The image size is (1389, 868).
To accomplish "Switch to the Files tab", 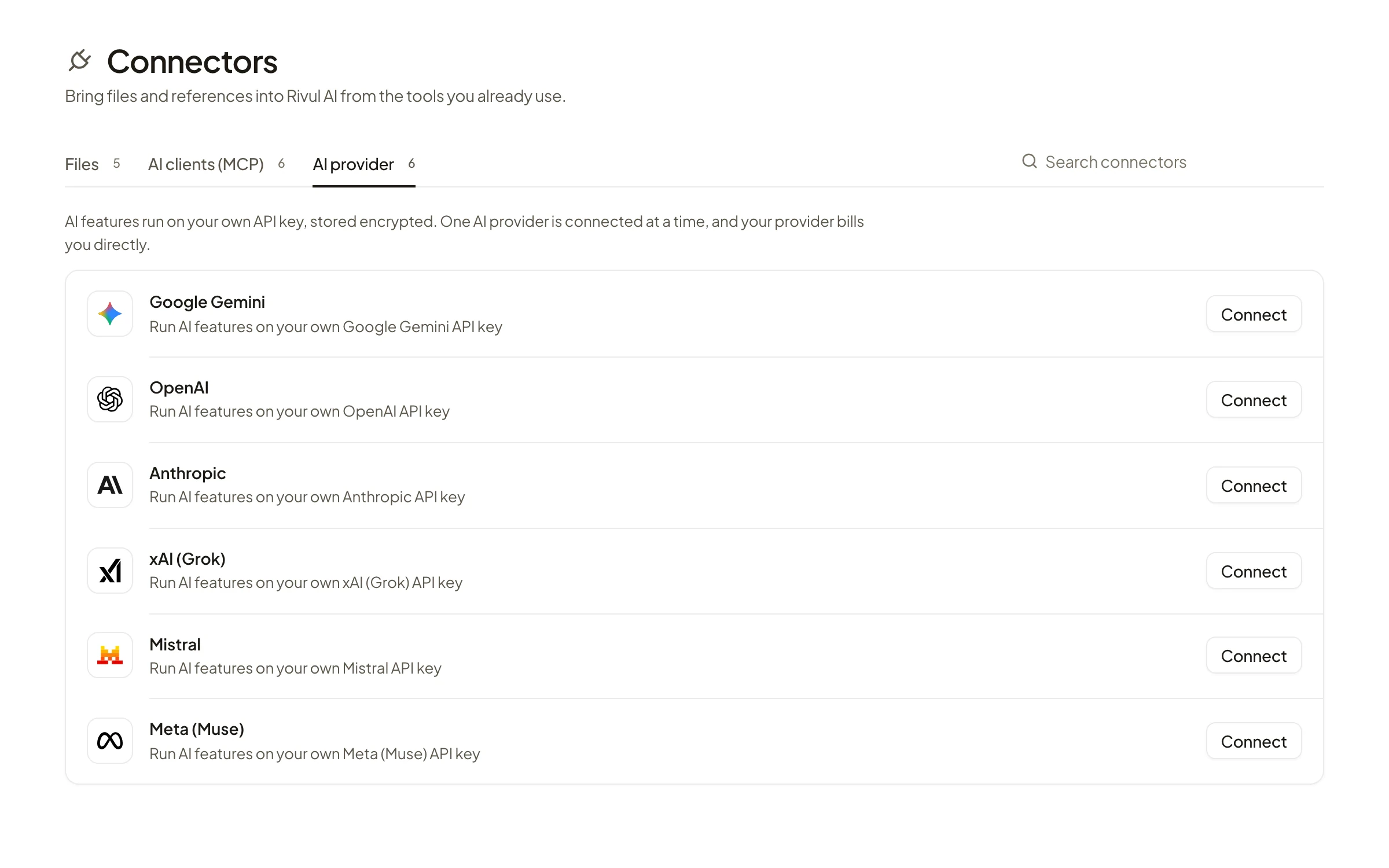I will (x=93, y=164).
